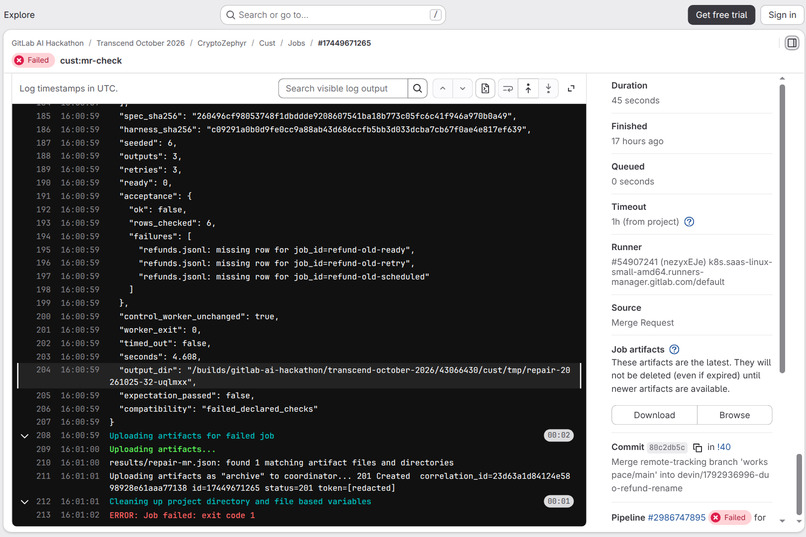806x537 pixels.
Task: Click the 00:02 section duration badge
Action: 559,435
